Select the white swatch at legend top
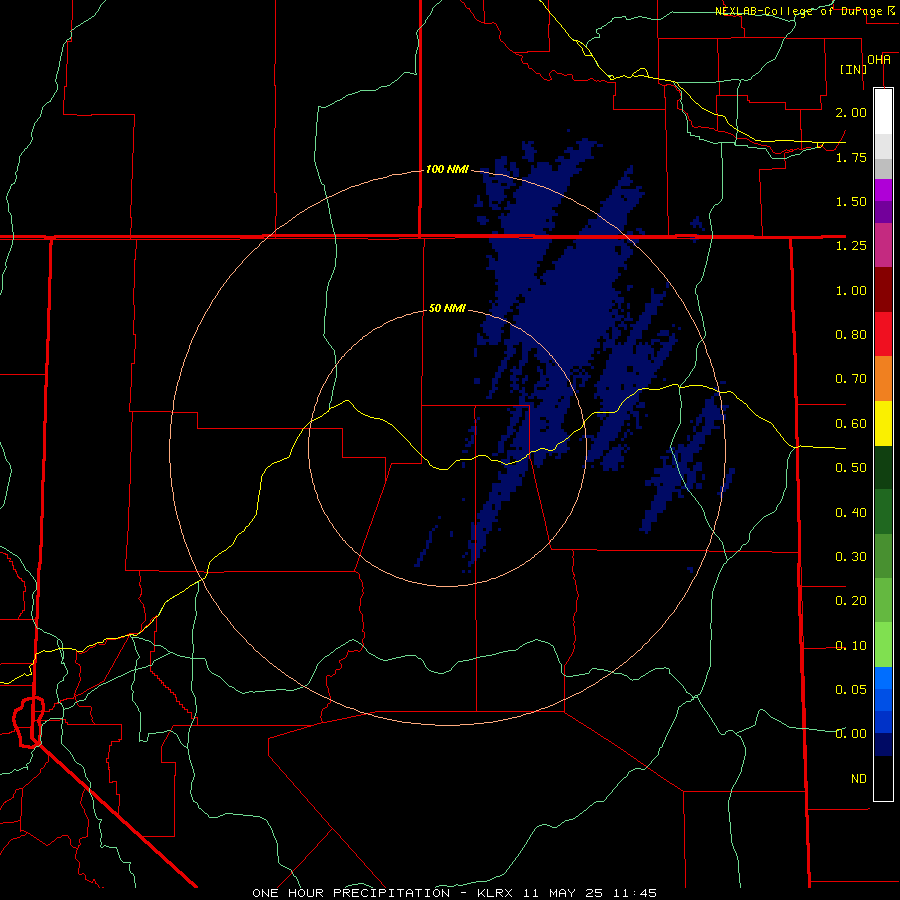The height and width of the screenshot is (900, 900). click(x=883, y=111)
